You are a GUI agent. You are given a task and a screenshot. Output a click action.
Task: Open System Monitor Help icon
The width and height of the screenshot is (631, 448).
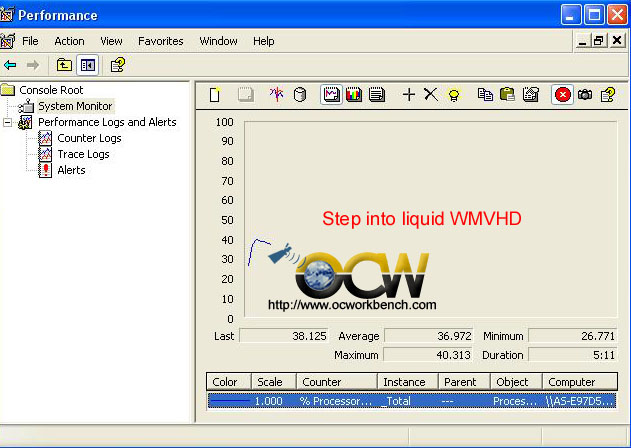tap(608, 95)
